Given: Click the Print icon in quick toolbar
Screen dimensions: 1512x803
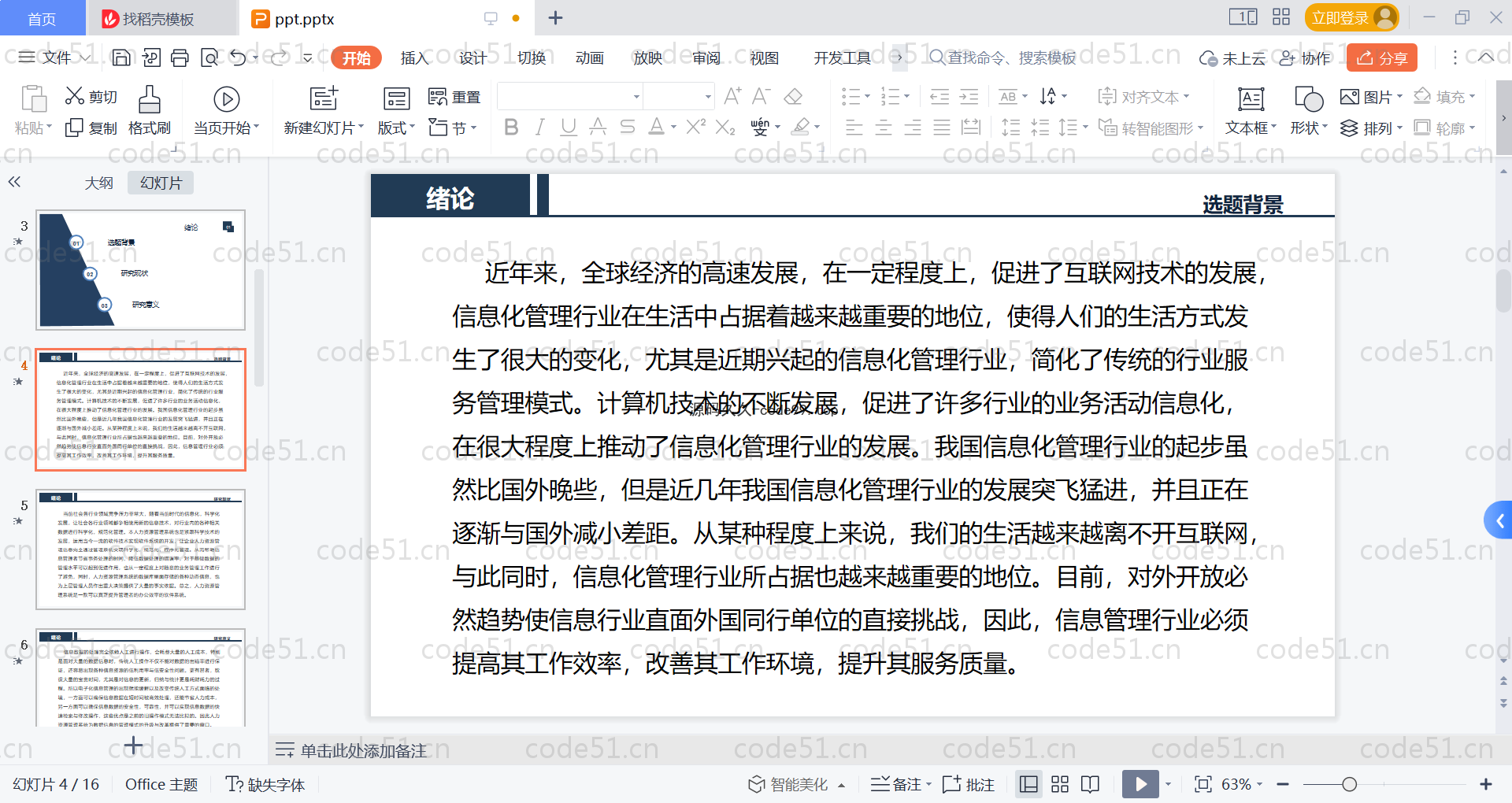Looking at the screenshot, I should [180, 57].
